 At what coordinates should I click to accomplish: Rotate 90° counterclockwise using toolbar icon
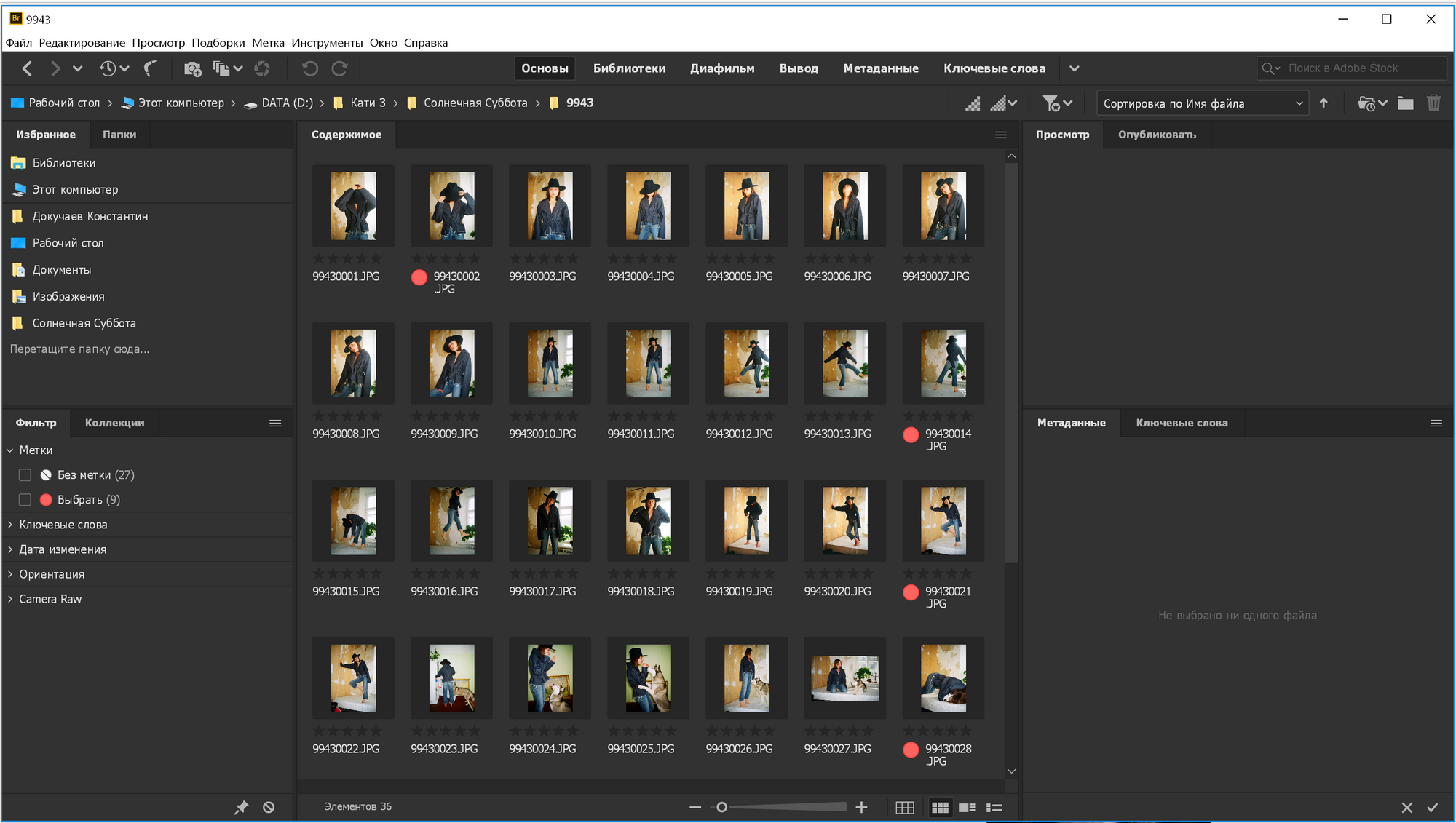tap(310, 68)
